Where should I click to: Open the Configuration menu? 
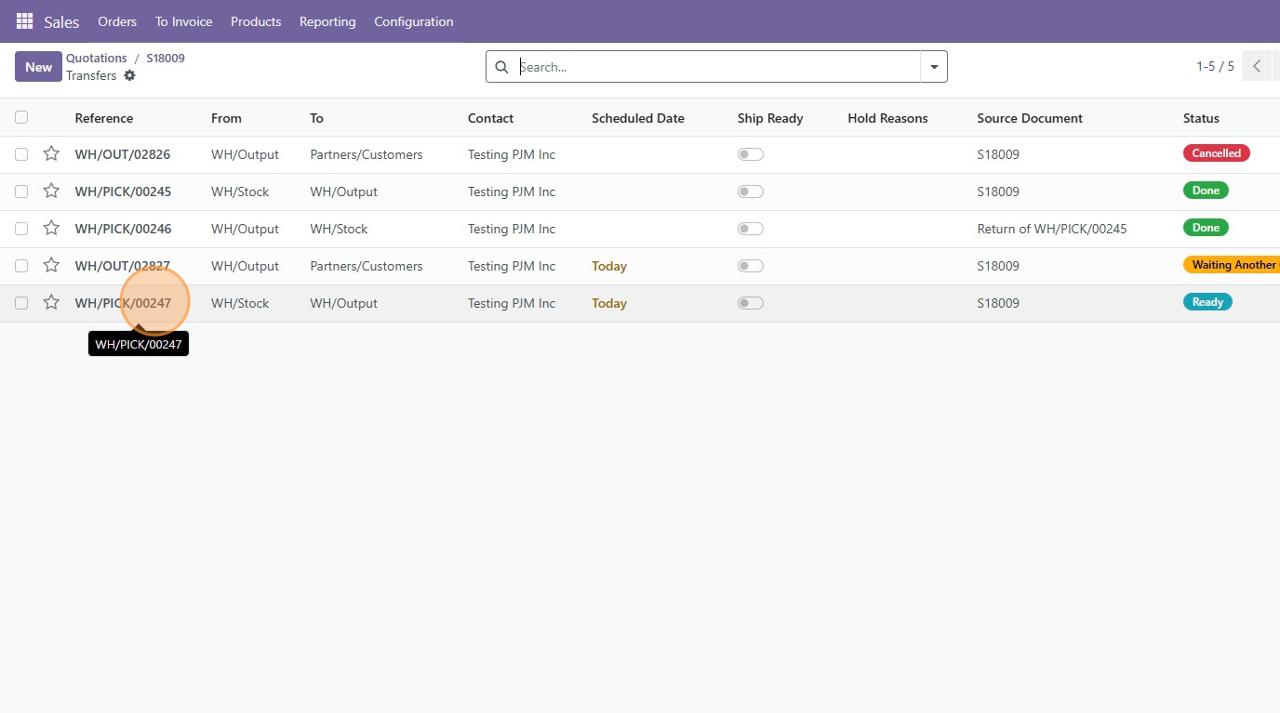413,21
